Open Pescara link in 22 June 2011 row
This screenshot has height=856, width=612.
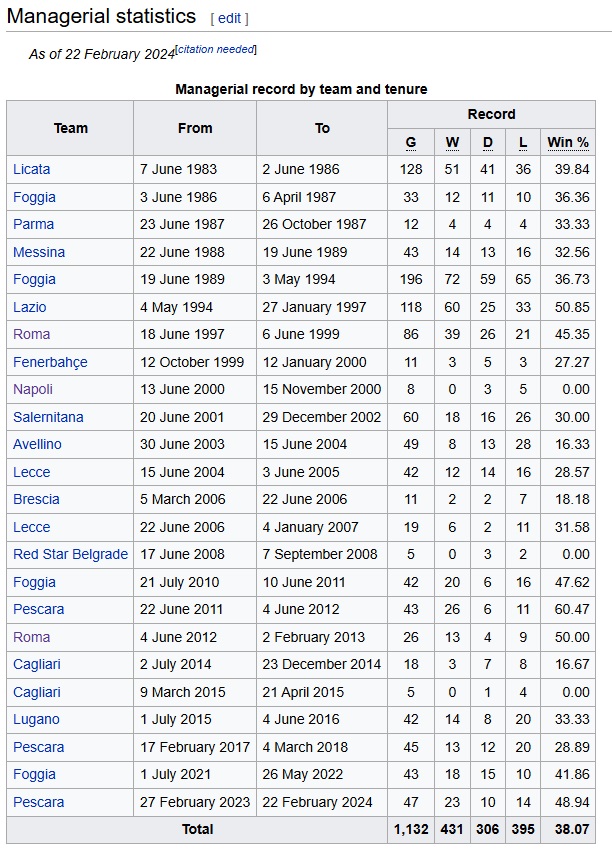(x=38, y=609)
